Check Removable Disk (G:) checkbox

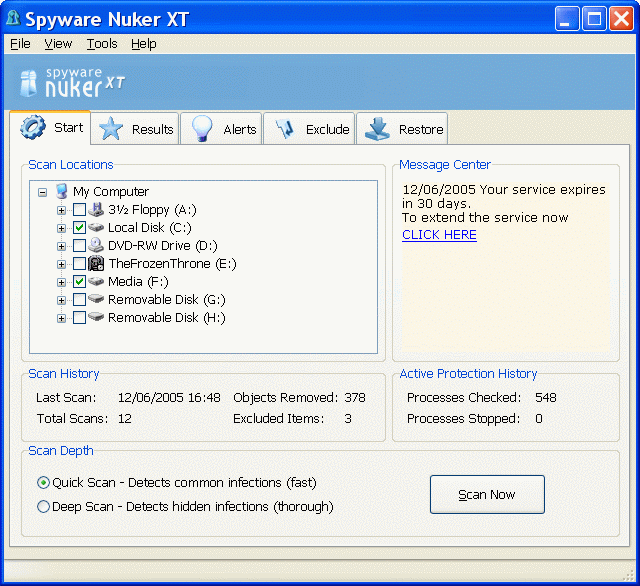coord(79,300)
